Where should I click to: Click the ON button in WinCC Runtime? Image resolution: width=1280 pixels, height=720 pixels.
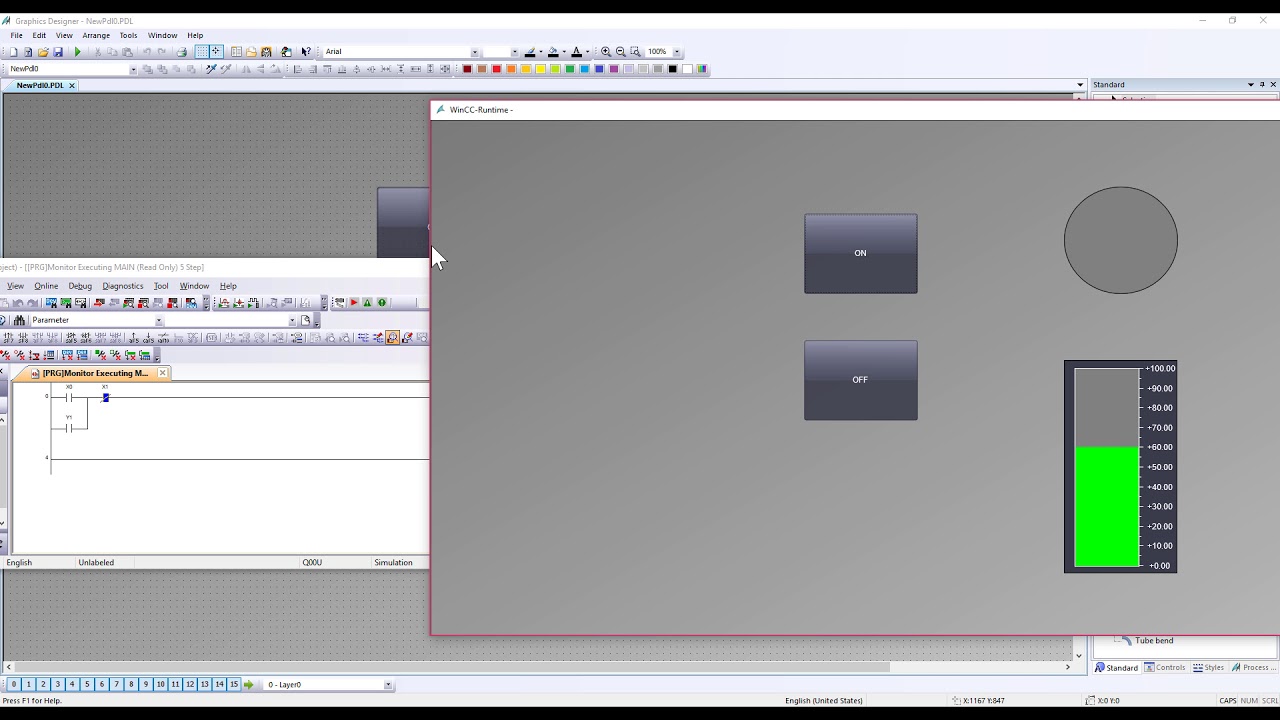coord(860,253)
